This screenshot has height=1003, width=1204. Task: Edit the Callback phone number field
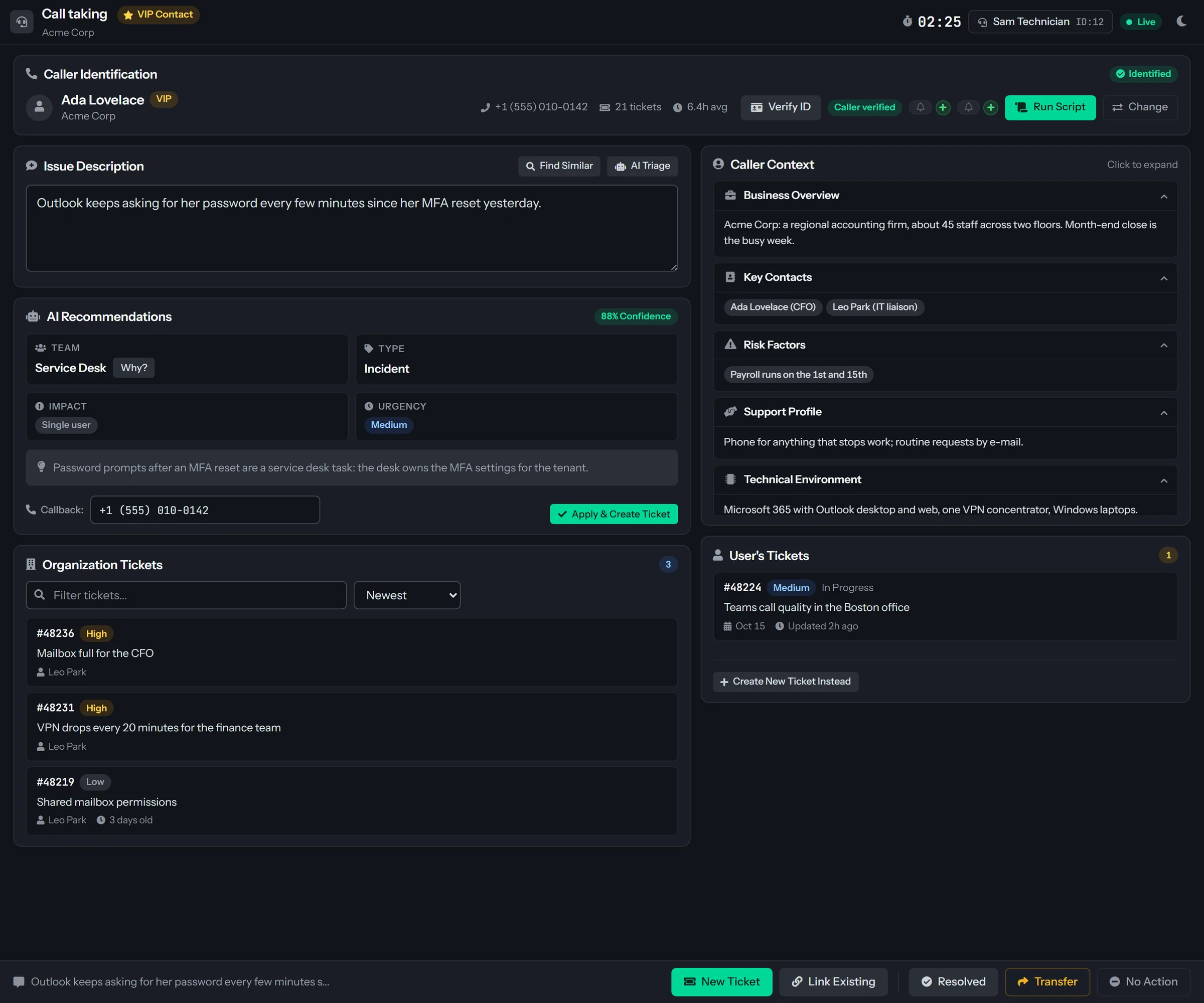(x=205, y=510)
